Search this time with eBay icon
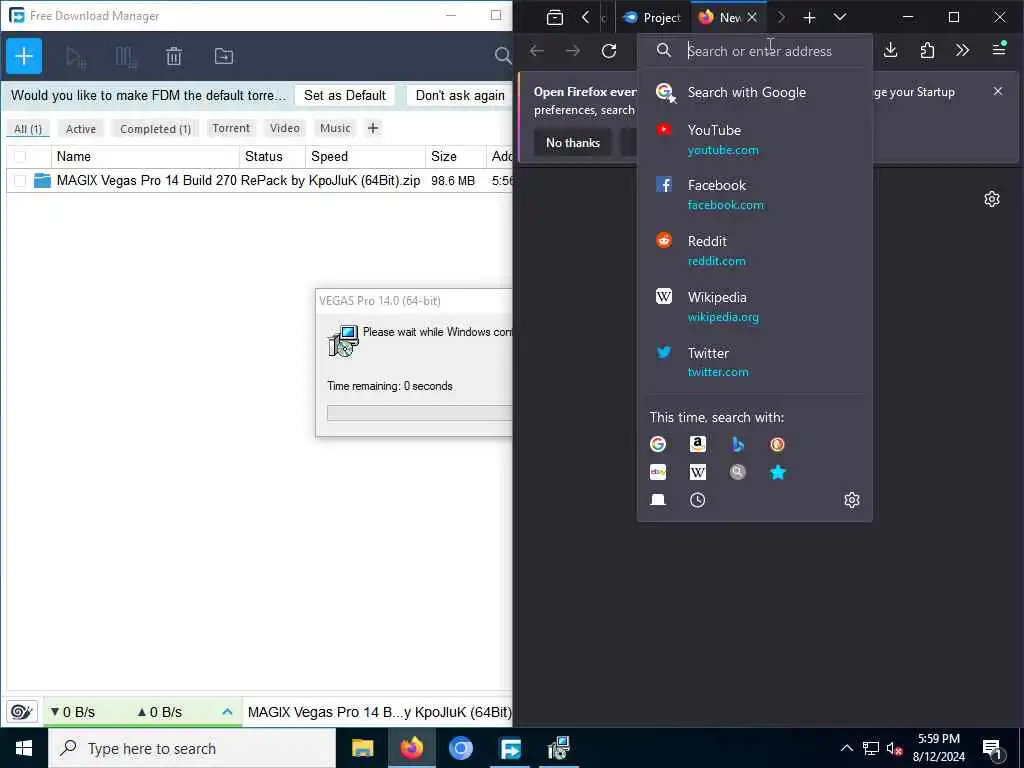The width and height of the screenshot is (1024, 768). 658,472
